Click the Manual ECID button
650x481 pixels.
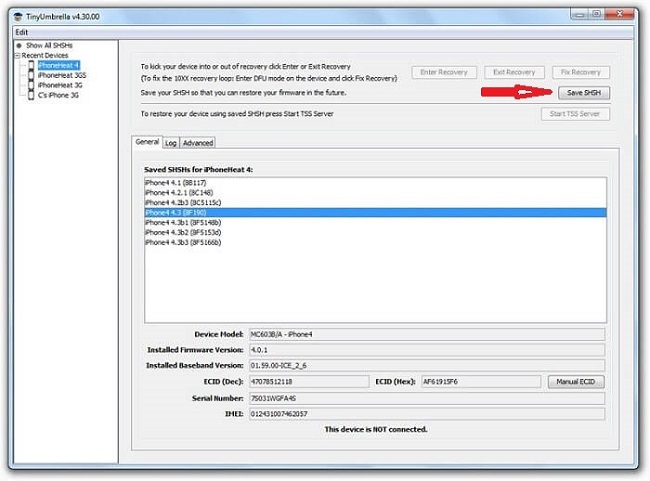[x=576, y=381]
